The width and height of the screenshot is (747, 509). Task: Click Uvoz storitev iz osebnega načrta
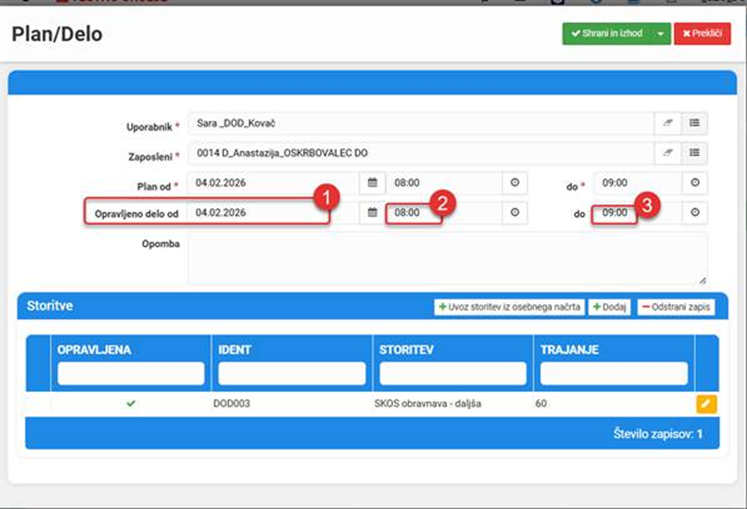[x=509, y=307]
